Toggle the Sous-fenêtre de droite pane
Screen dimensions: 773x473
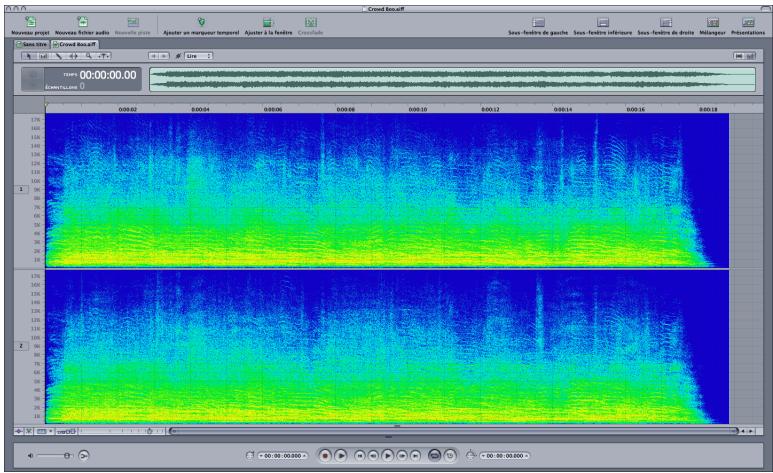pos(666,22)
